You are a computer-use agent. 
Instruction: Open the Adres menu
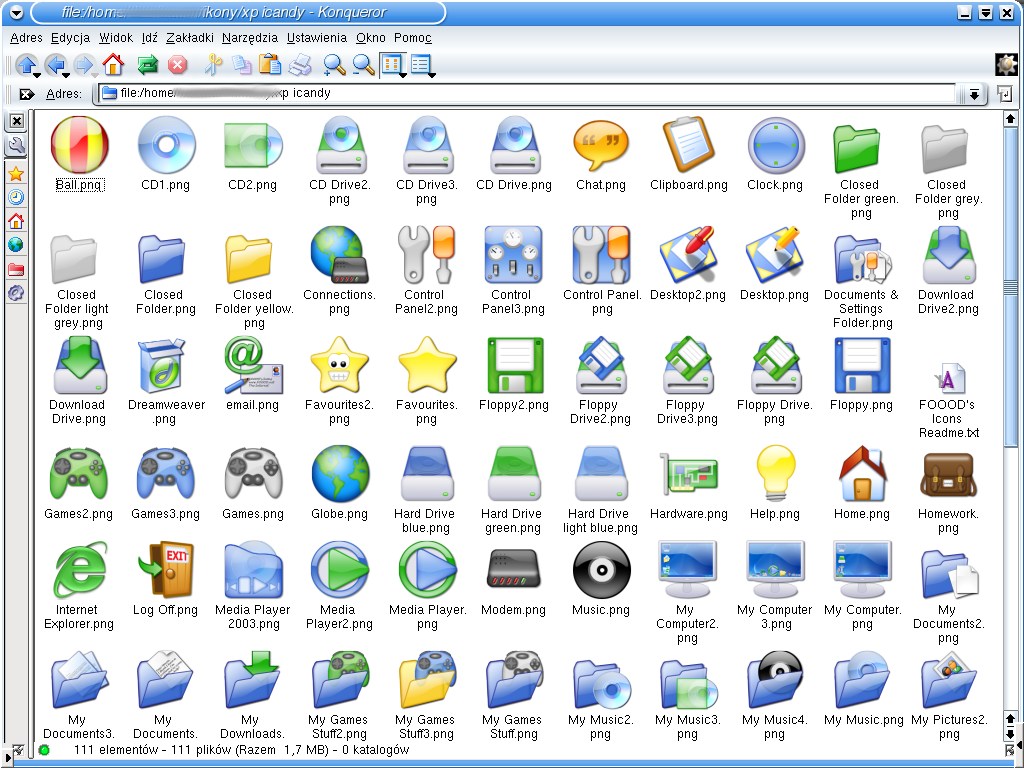(x=26, y=38)
